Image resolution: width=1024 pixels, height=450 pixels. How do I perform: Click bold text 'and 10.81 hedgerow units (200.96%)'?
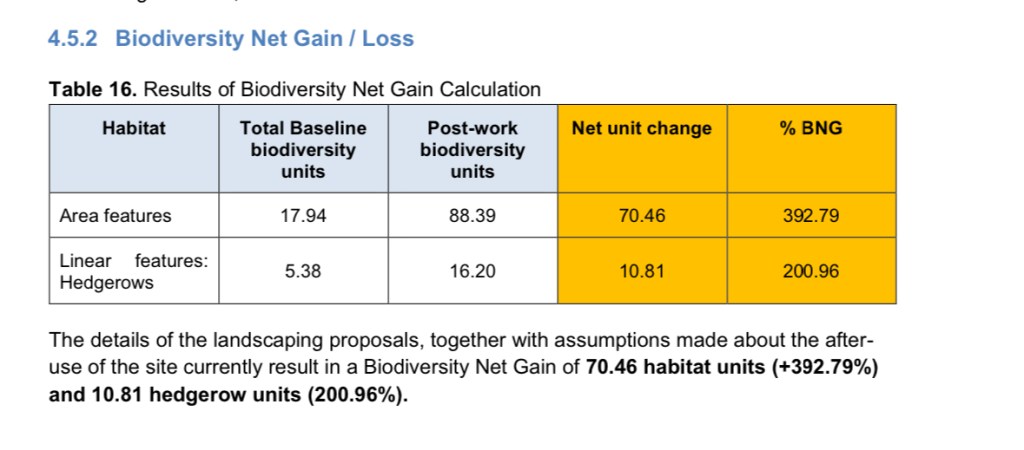tap(229, 393)
